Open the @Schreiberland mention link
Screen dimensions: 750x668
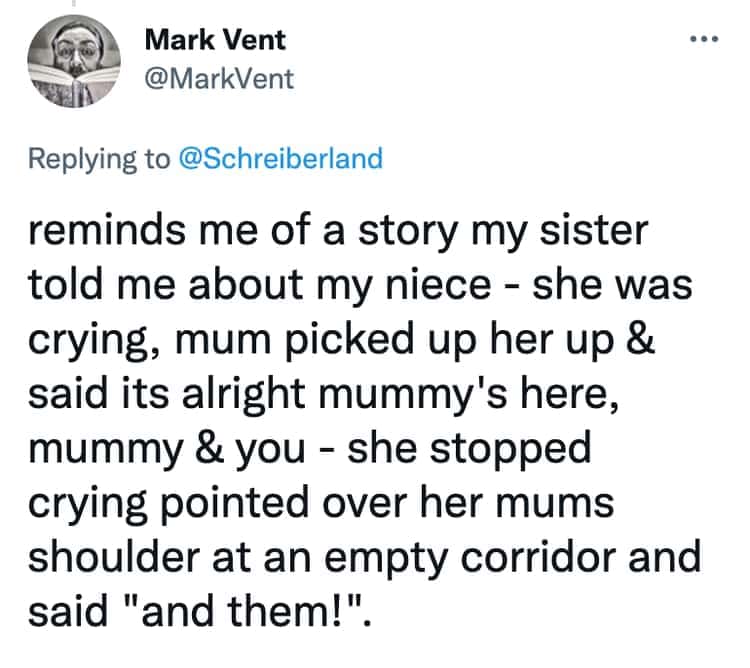(279, 158)
